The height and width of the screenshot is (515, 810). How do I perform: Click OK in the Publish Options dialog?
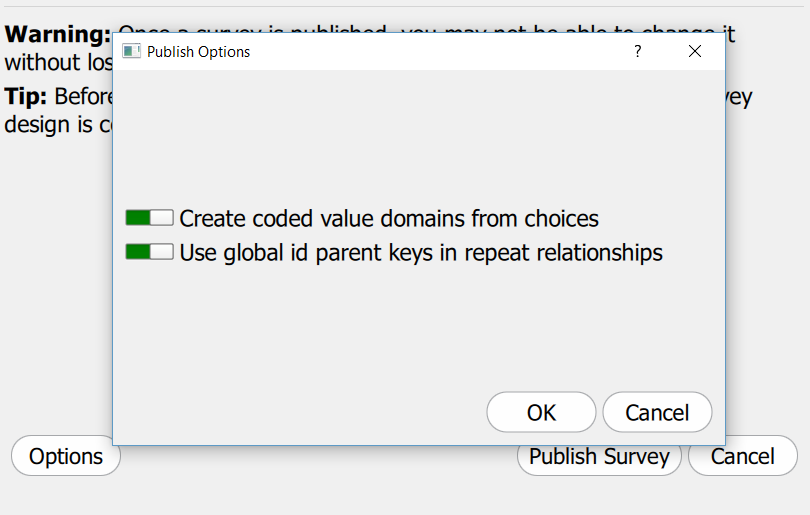click(x=541, y=412)
